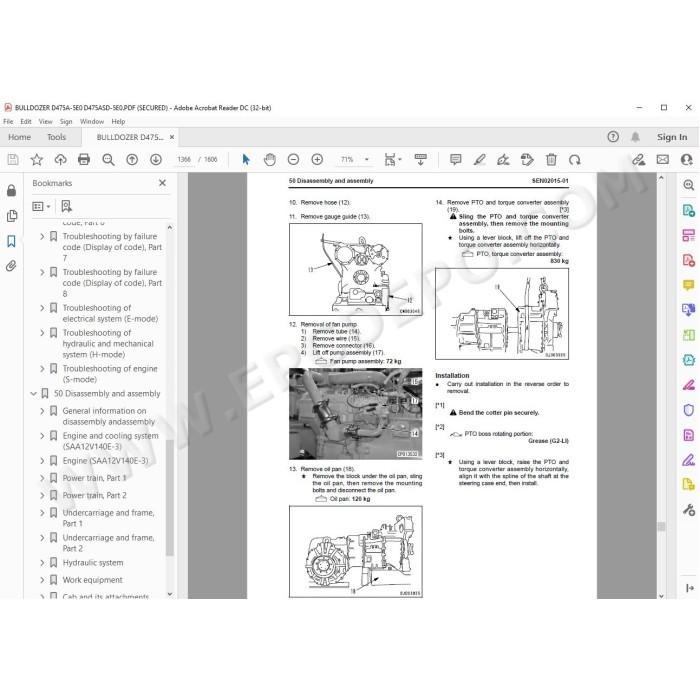Click the Stamp tool icon
The image size is (700, 700).
[x=527, y=159]
